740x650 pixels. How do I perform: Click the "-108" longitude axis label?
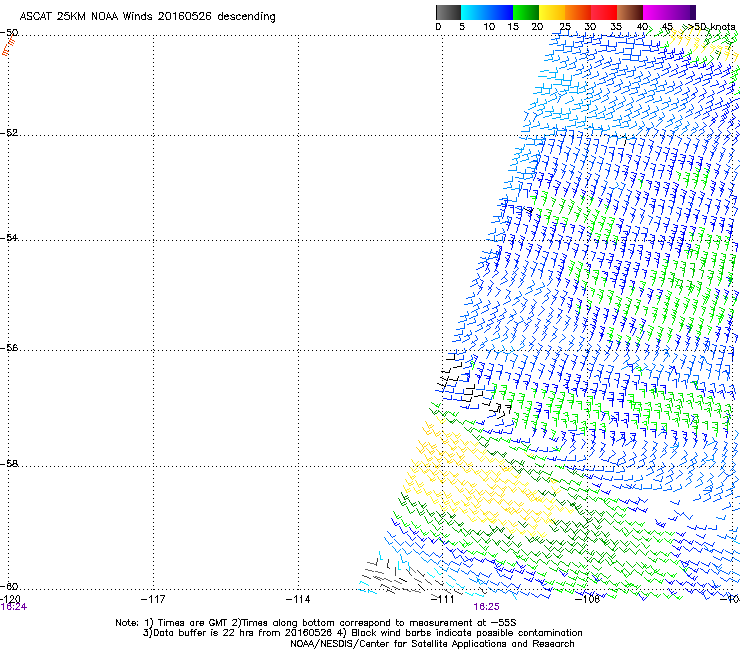pos(587,599)
